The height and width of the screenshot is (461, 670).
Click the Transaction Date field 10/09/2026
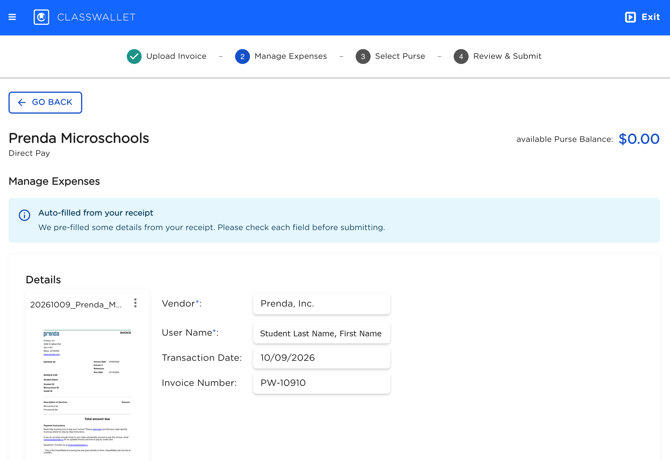(321, 358)
